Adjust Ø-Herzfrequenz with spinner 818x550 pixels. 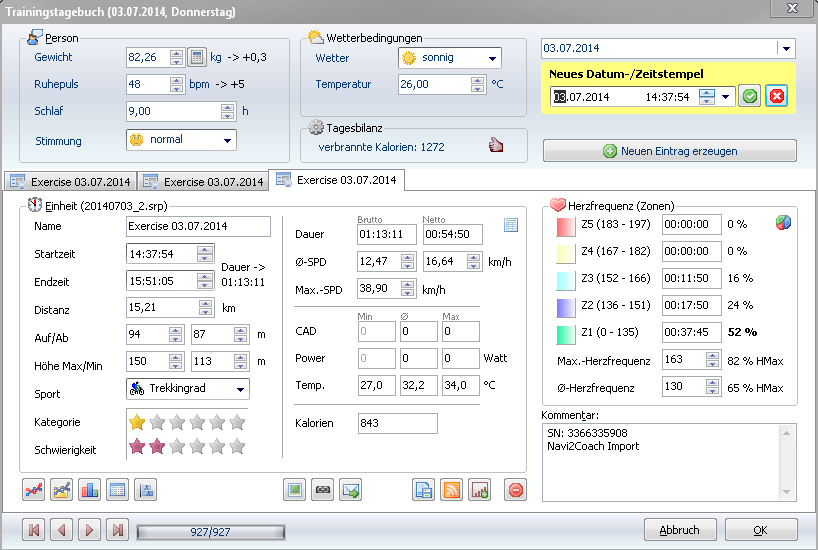click(713, 387)
